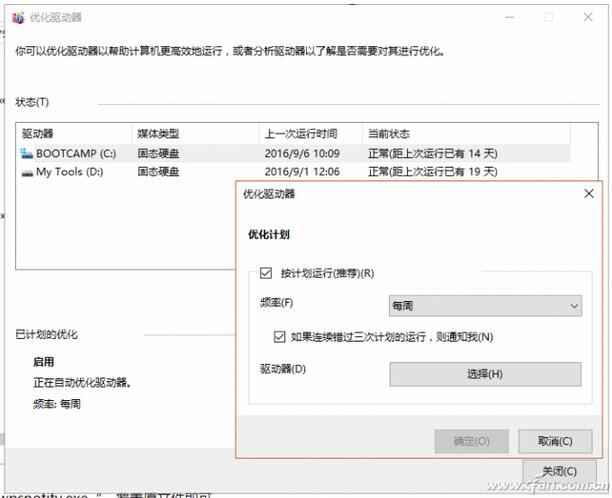Click the 关闭(C) button in main window
The width and height of the screenshot is (612, 498).
point(559,471)
